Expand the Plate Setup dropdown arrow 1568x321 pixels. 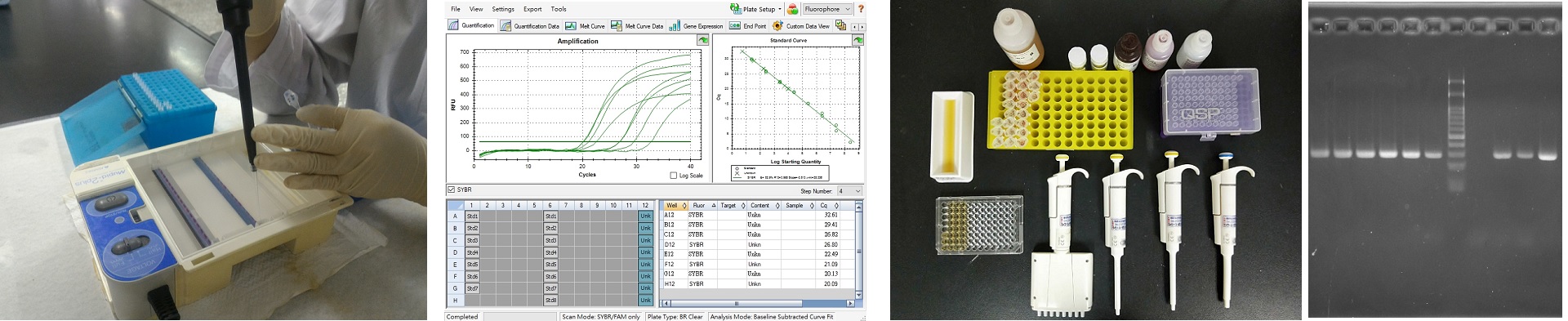(x=780, y=10)
